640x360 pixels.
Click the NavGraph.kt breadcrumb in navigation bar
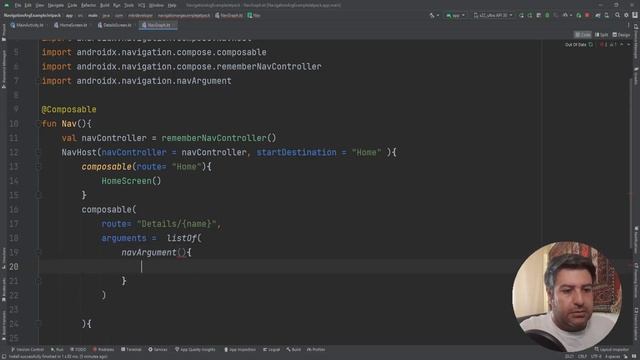point(229,16)
